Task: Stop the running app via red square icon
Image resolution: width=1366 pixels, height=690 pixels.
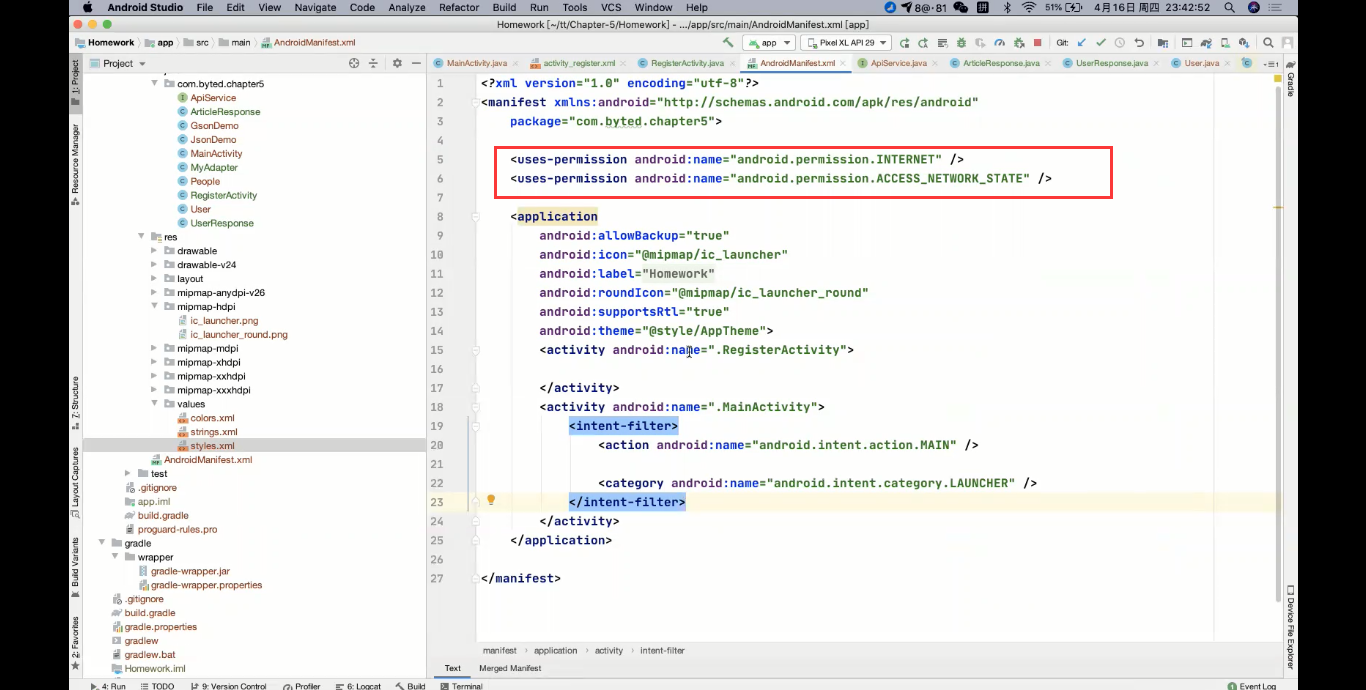Action: (x=1037, y=43)
